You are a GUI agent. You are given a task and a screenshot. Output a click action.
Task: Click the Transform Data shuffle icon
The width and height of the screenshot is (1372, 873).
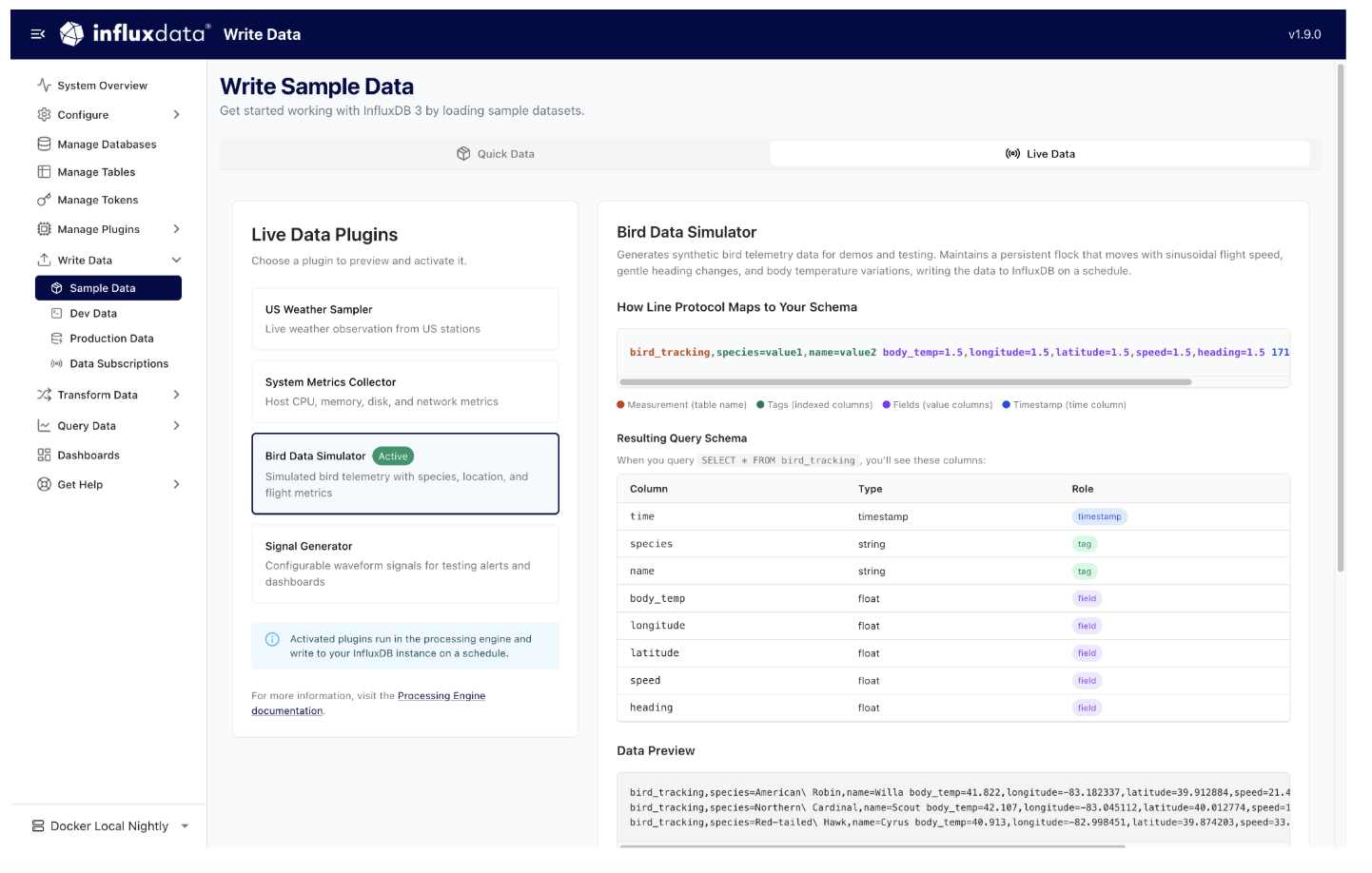tap(44, 395)
